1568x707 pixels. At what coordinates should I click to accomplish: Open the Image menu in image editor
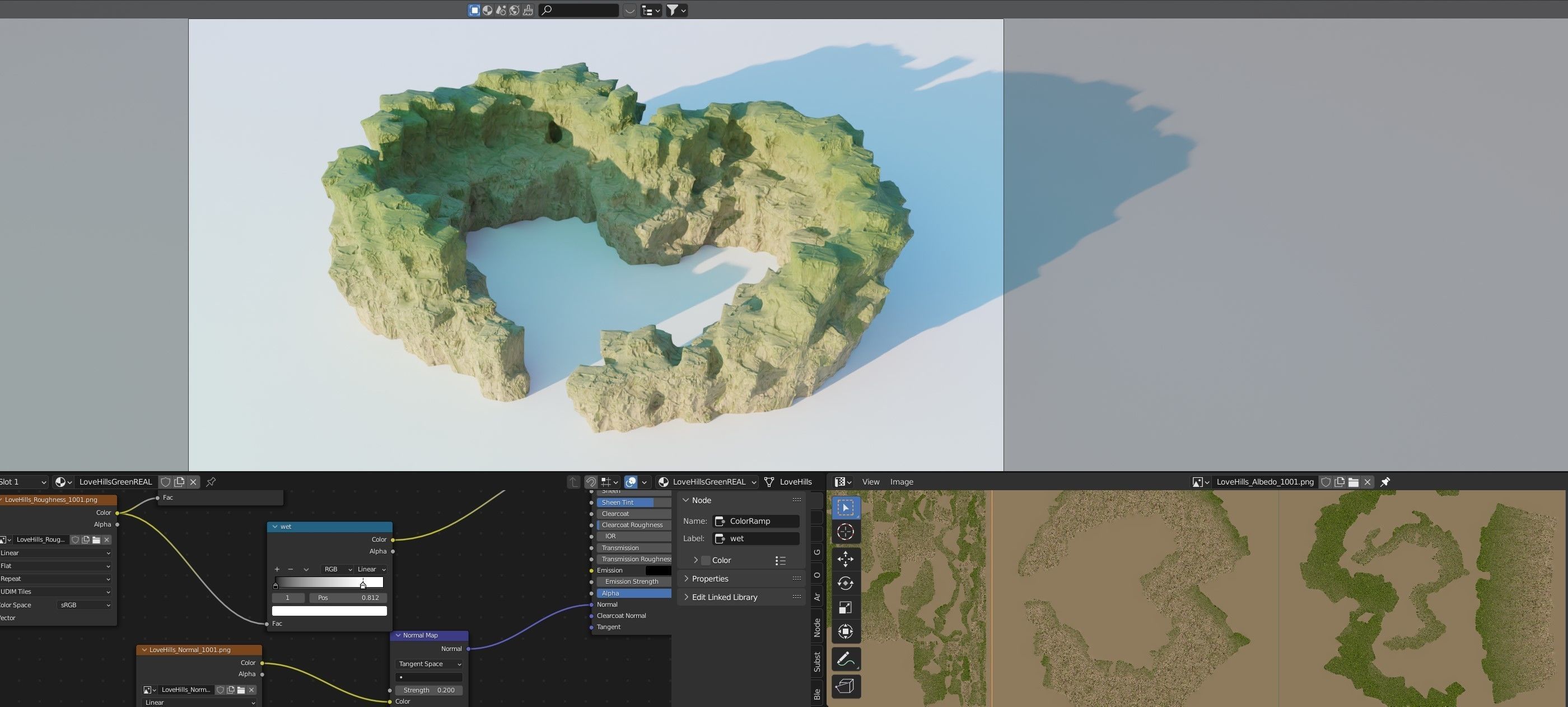pyautogui.click(x=902, y=482)
